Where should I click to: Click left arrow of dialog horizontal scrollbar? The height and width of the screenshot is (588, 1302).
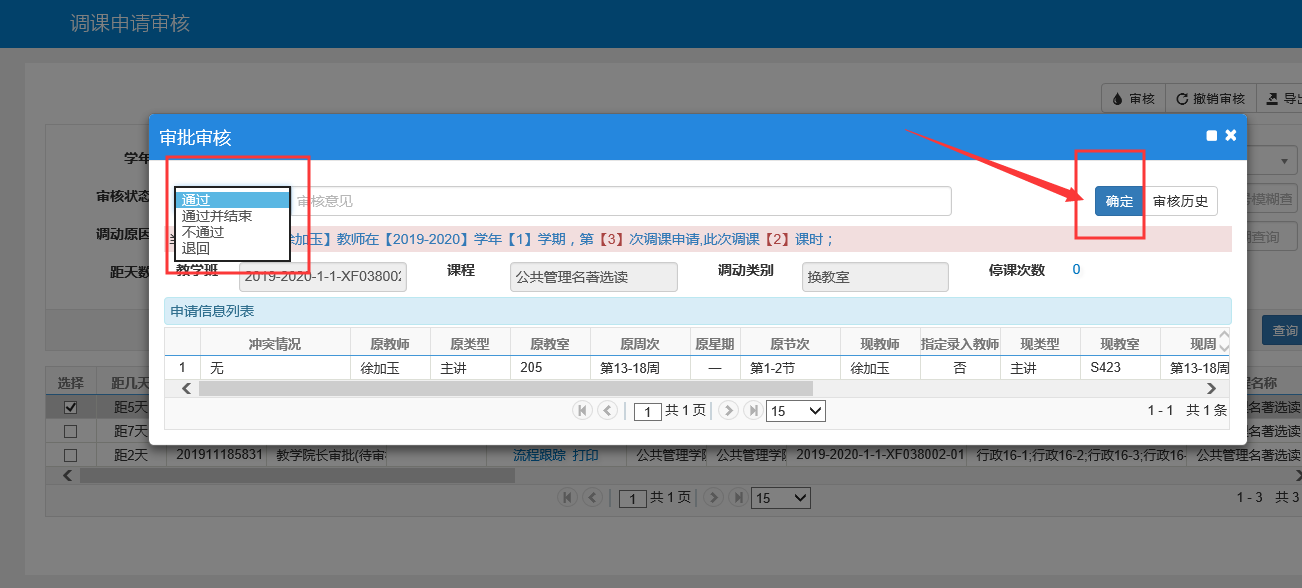click(x=183, y=388)
